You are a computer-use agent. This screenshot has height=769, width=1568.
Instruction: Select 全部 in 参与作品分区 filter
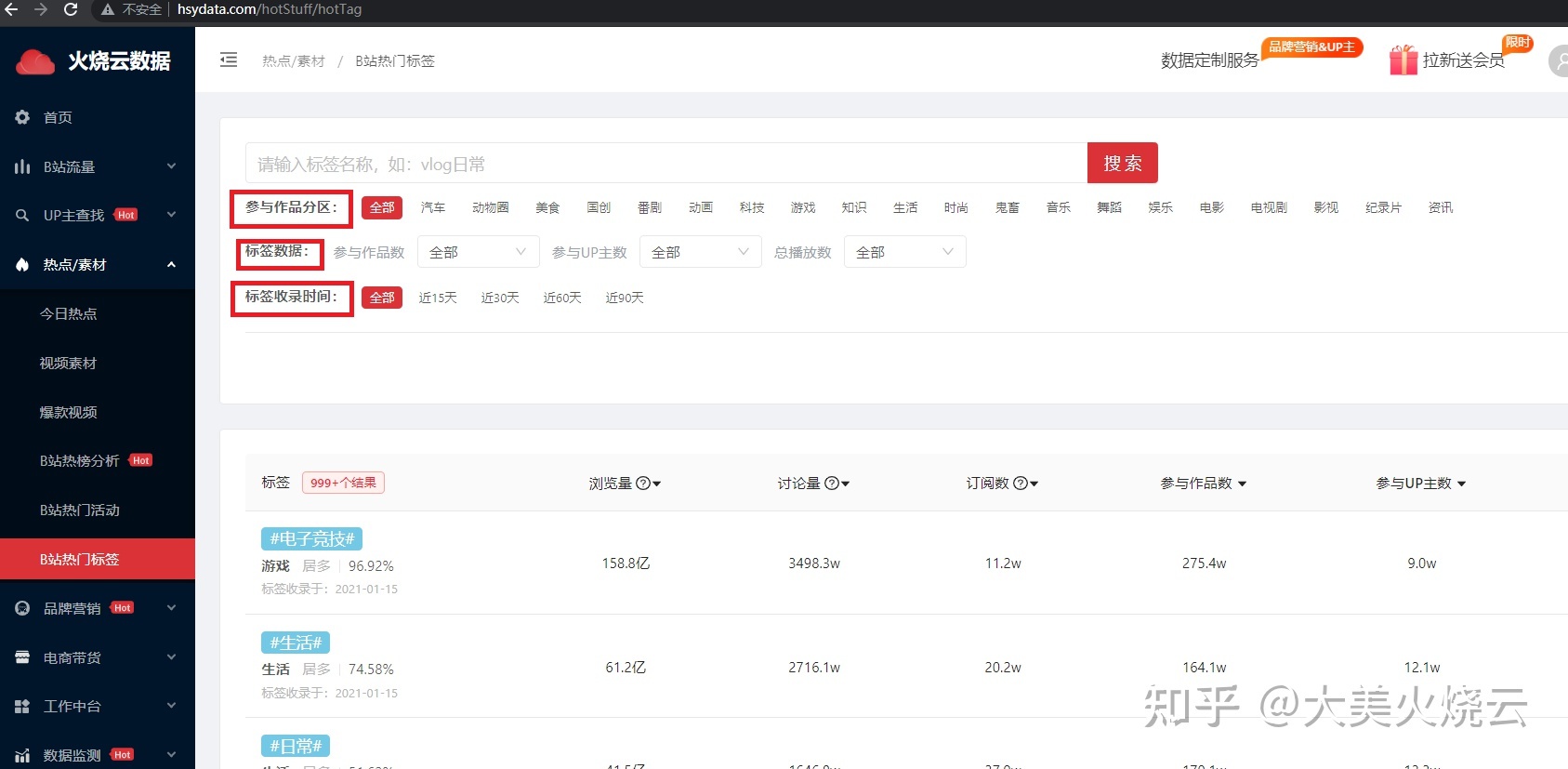click(382, 207)
